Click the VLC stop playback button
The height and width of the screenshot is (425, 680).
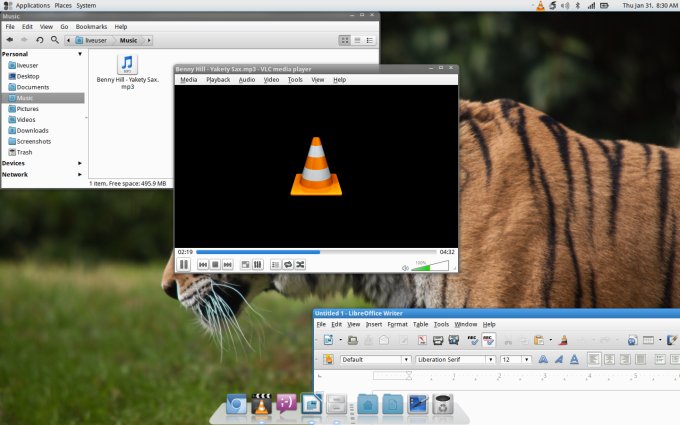pos(215,264)
